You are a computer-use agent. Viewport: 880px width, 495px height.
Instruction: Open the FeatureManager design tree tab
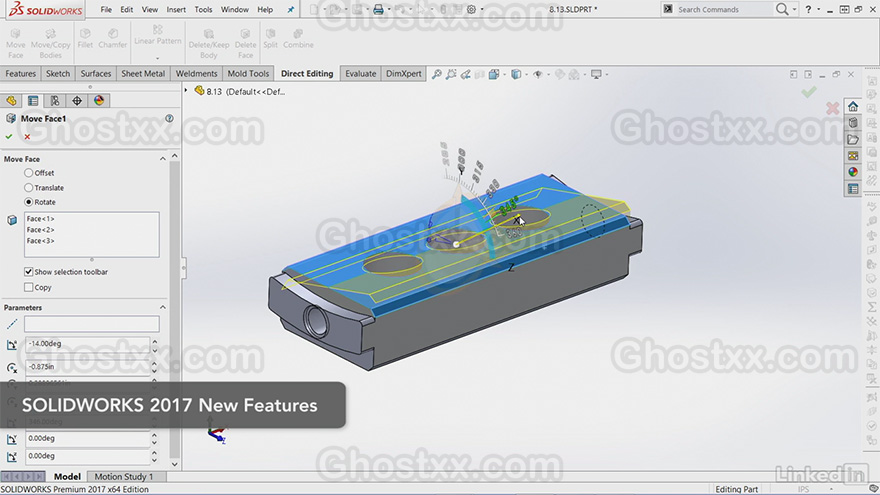pyautogui.click(x=11, y=100)
